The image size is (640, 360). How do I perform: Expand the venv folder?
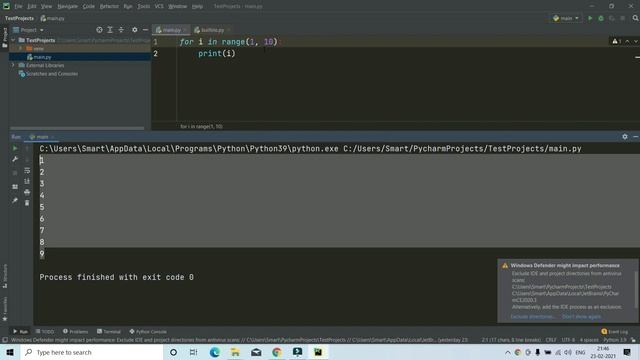coord(20,49)
